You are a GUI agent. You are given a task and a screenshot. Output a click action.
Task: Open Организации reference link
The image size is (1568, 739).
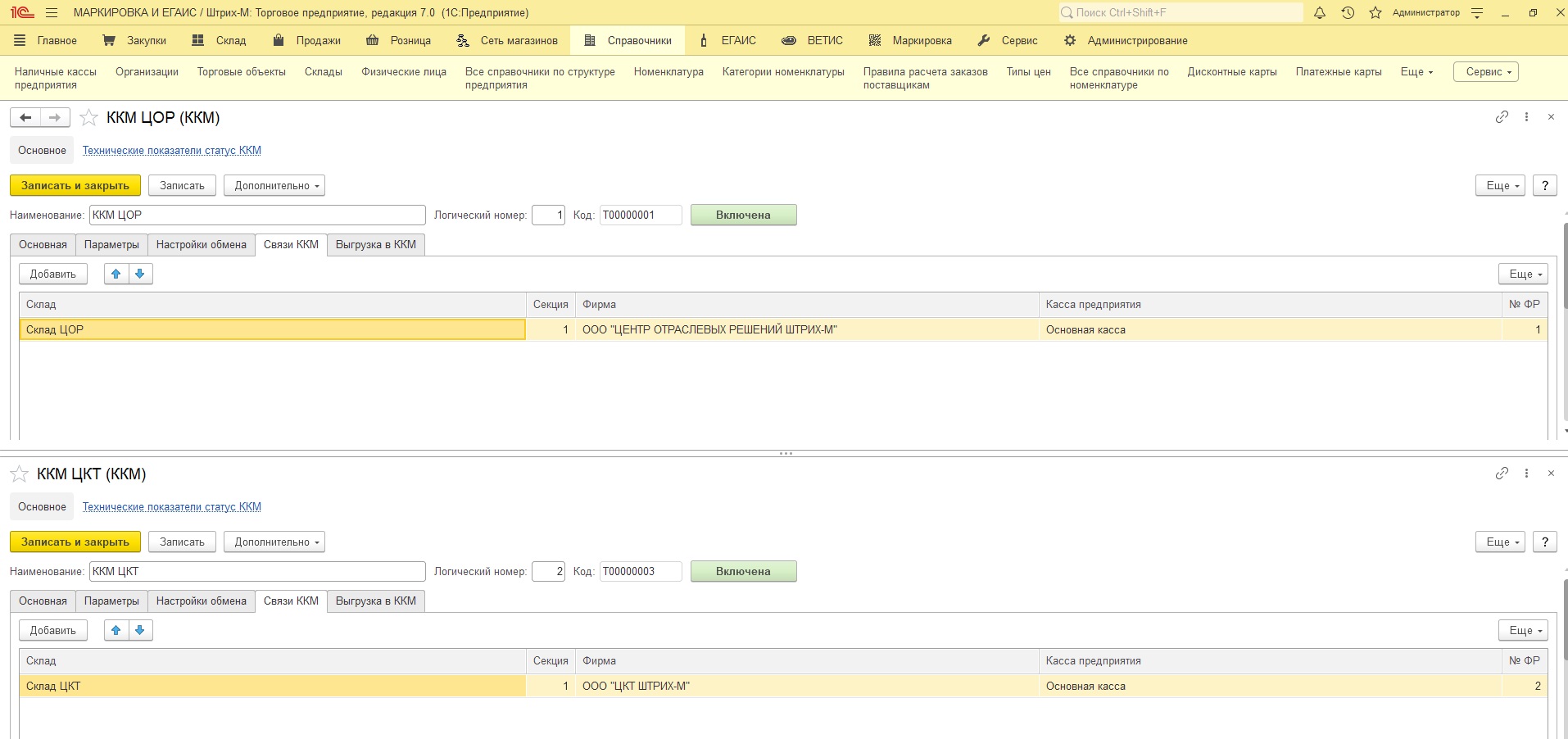(x=147, y=72)
